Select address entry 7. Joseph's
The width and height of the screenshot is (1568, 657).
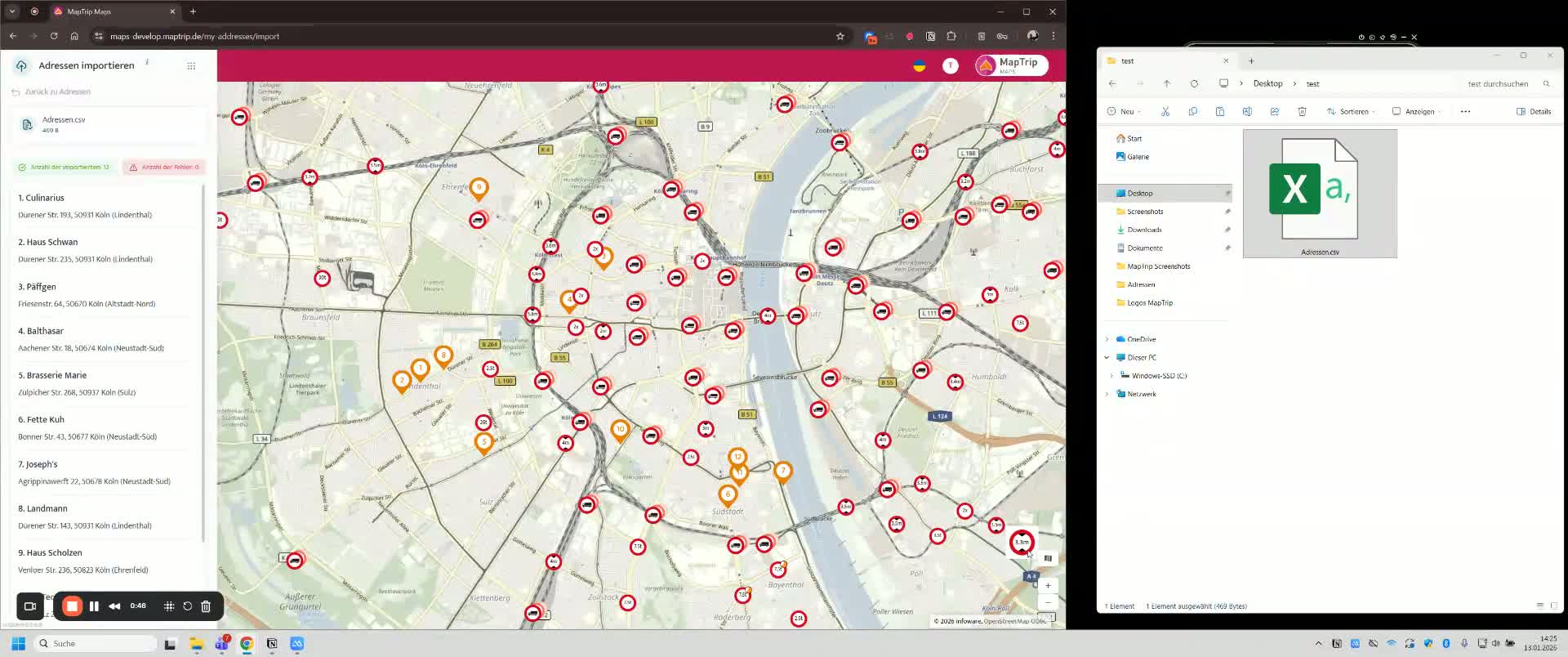[x=106, y=472]
